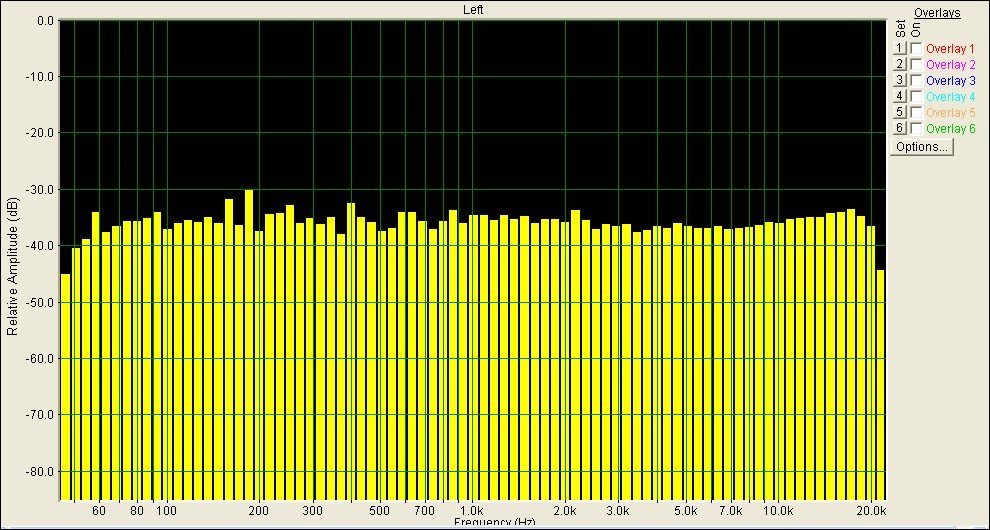Viewport: 990px width, 530px height.
Task: Click the Overlays heading text
Action: (937, 13)
